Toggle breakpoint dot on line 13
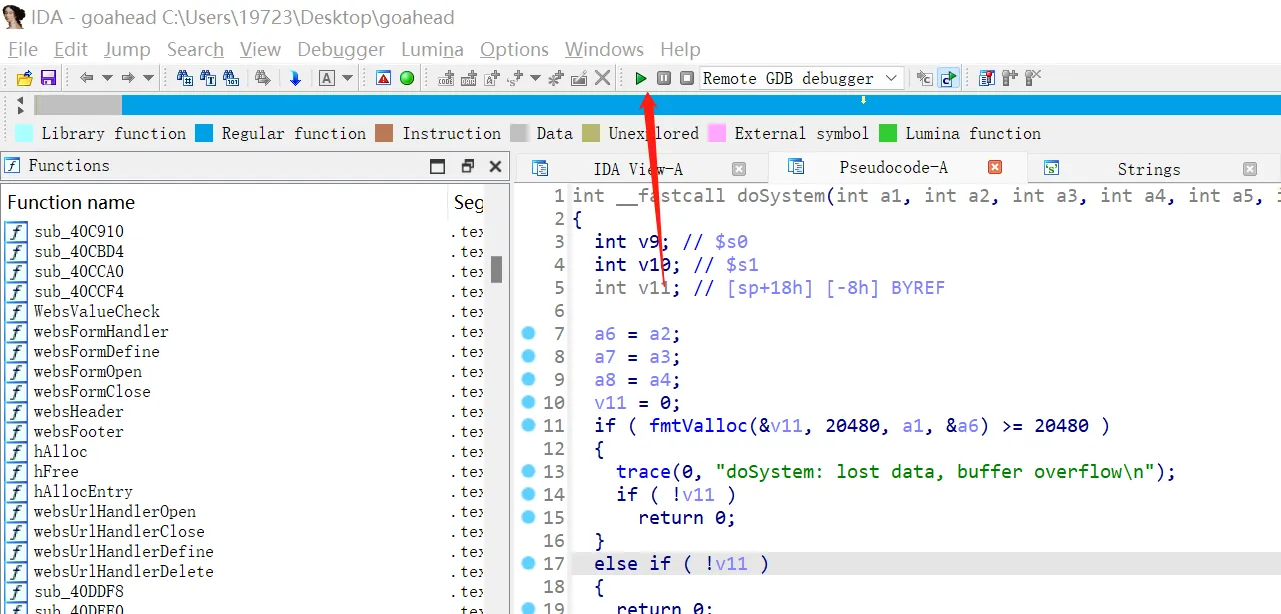Viewport: 1281px width, 614px height. tap(528, 471)
